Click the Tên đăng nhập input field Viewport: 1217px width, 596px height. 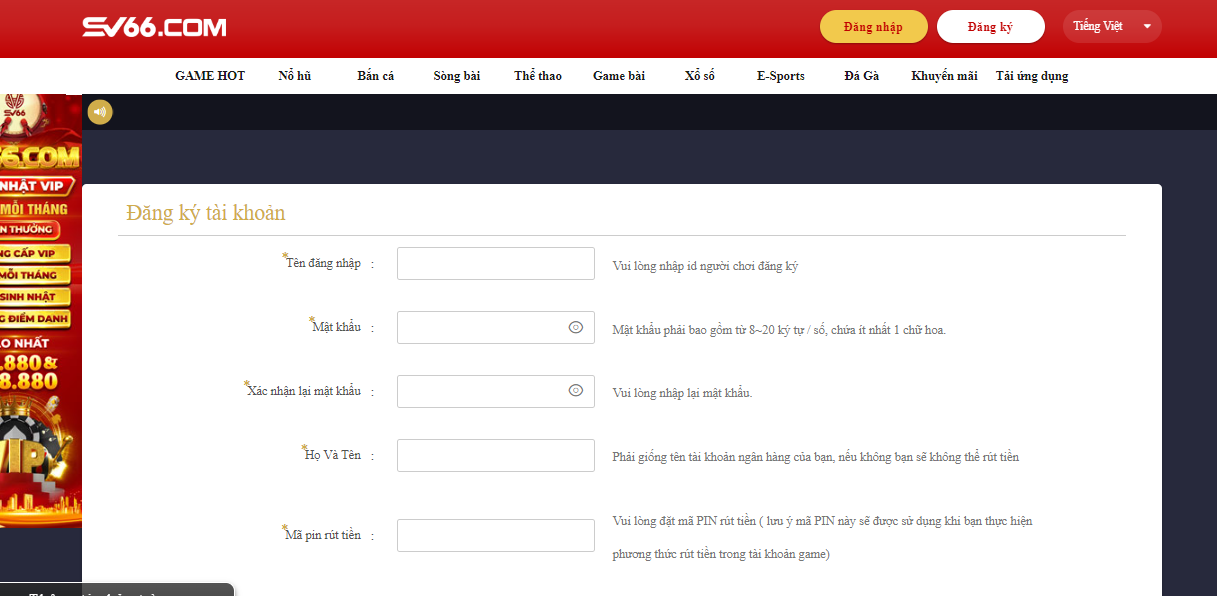[x=495, y=264]
